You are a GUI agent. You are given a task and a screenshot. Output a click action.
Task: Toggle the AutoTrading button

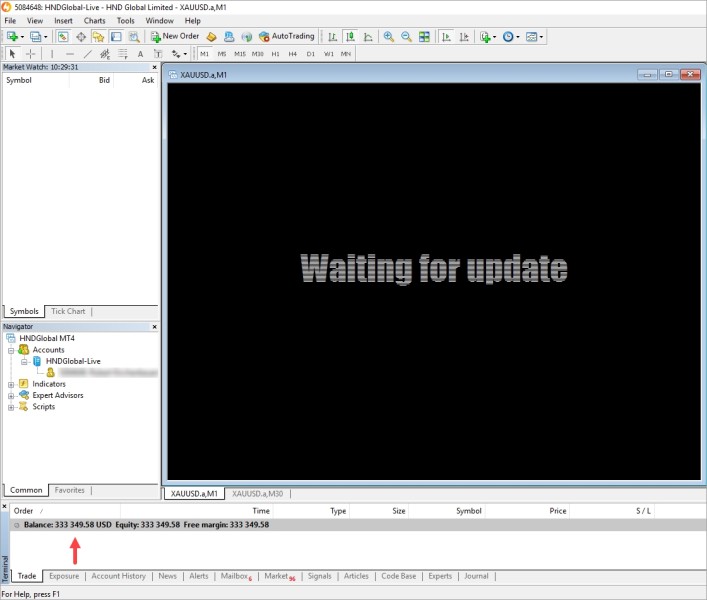click(287, 37)
